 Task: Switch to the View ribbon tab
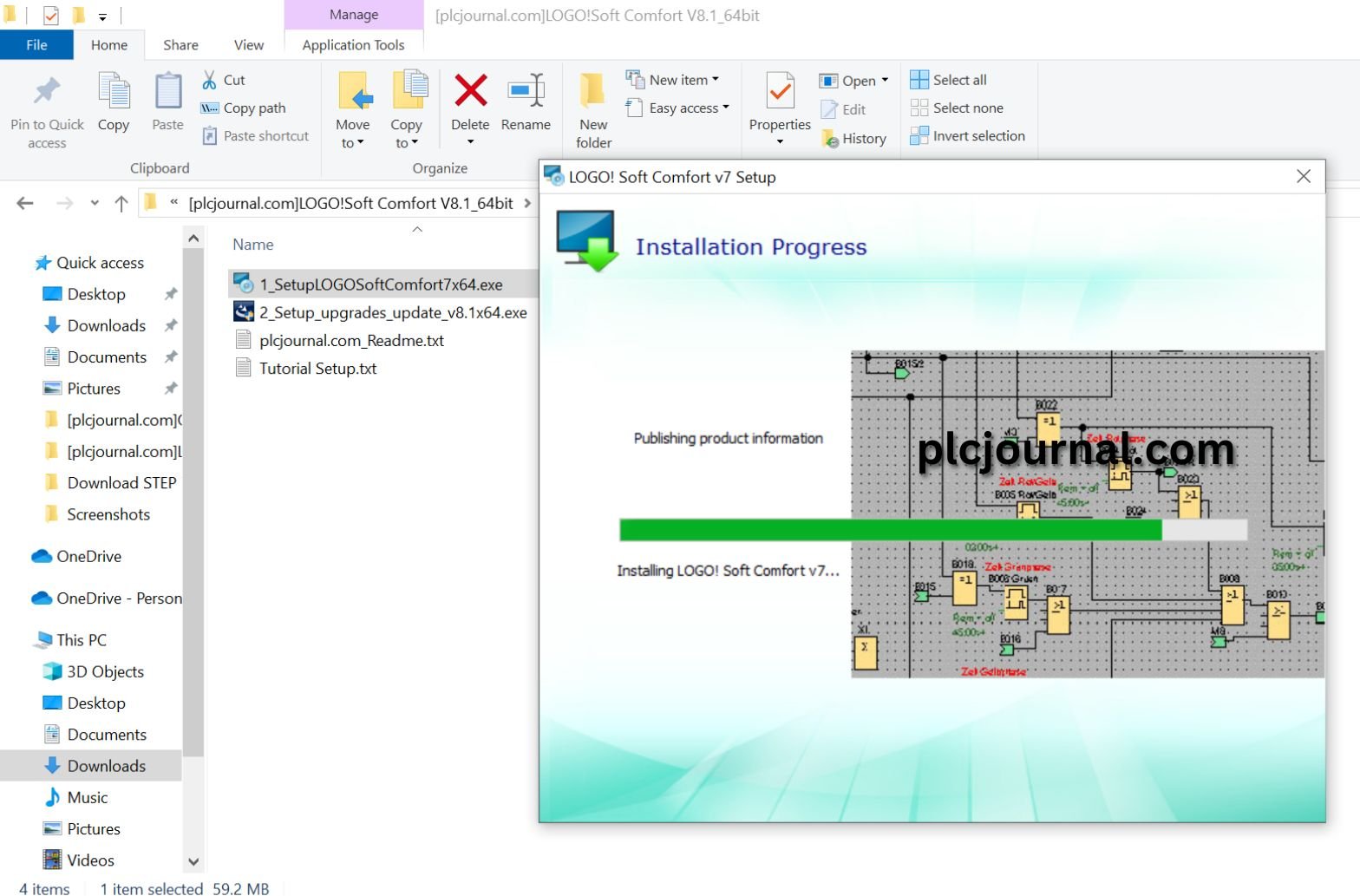248,45
